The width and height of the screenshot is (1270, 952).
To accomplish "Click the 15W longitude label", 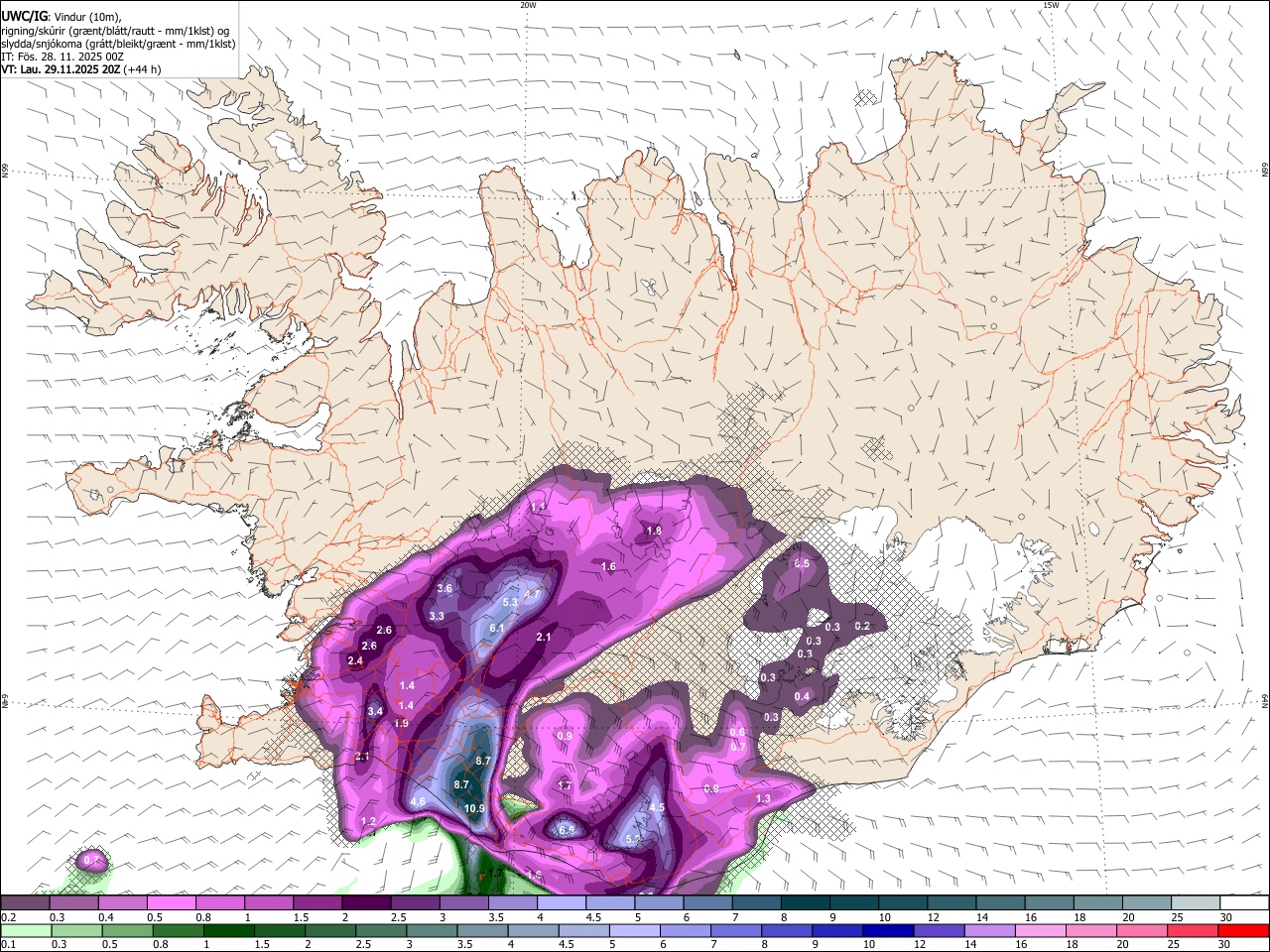I will (1051, 5).
